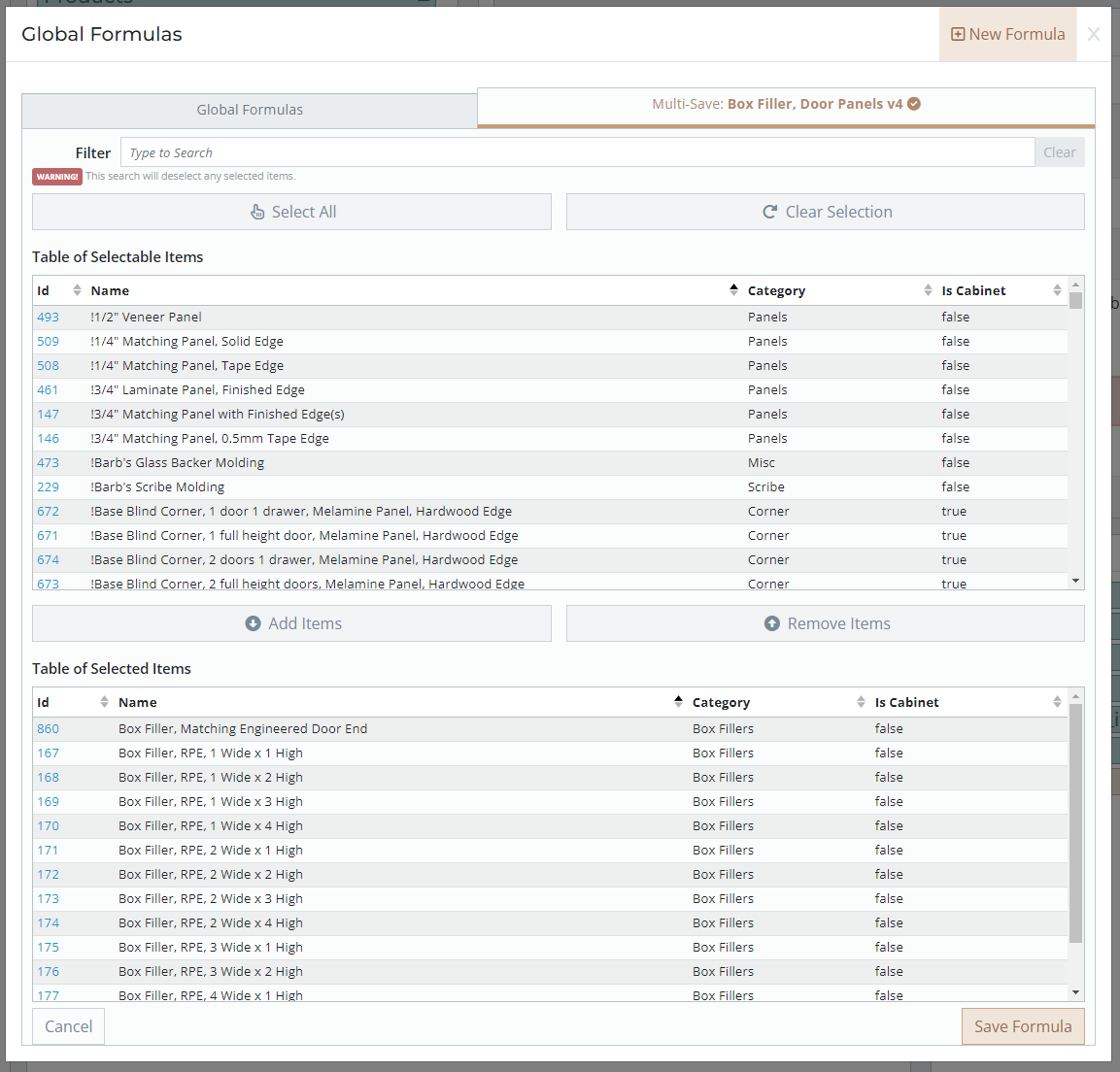Click selectable table scrollbar down arrow

1075,582
